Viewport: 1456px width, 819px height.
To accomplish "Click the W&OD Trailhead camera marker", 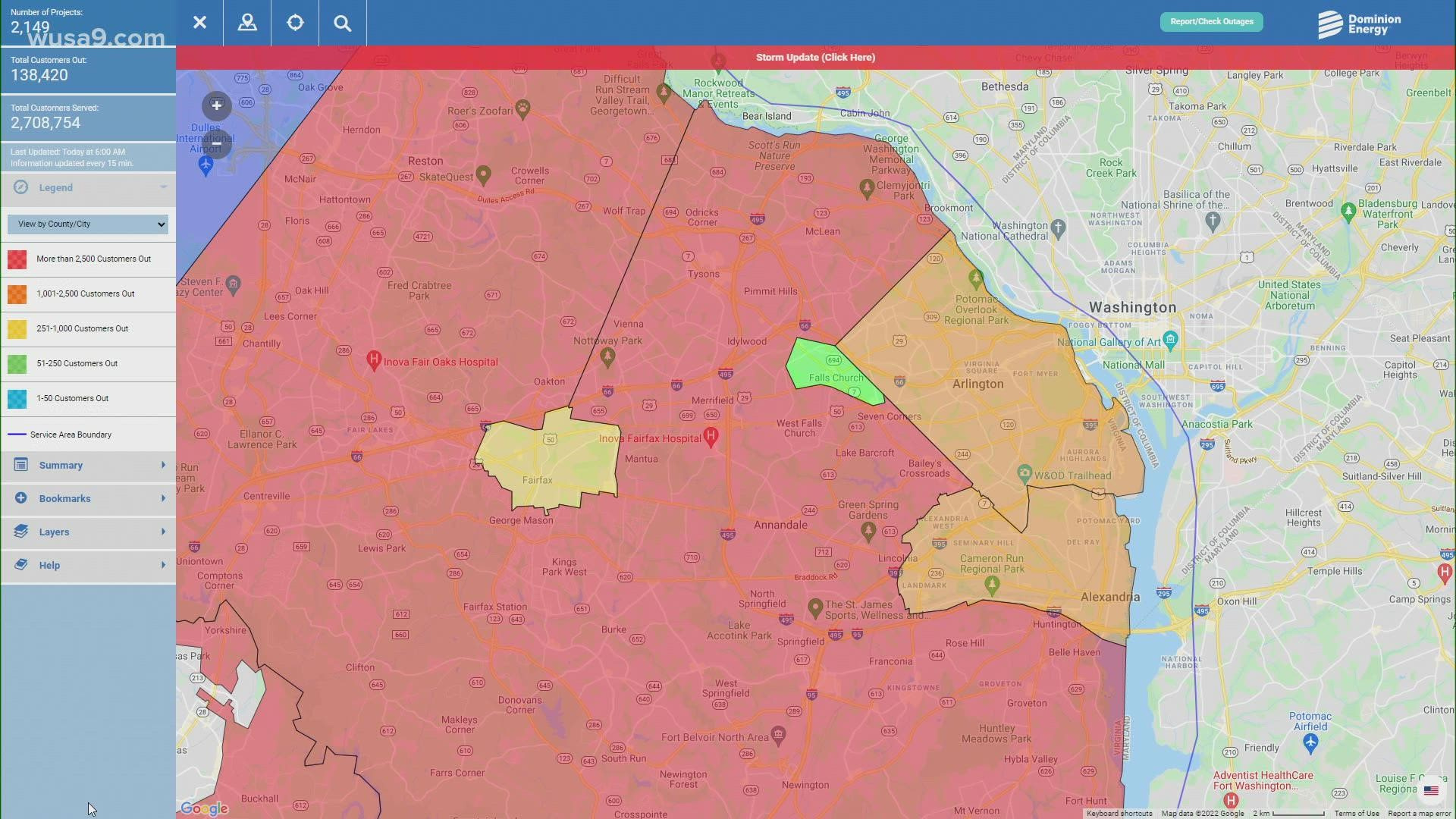I will [1025, 474].
